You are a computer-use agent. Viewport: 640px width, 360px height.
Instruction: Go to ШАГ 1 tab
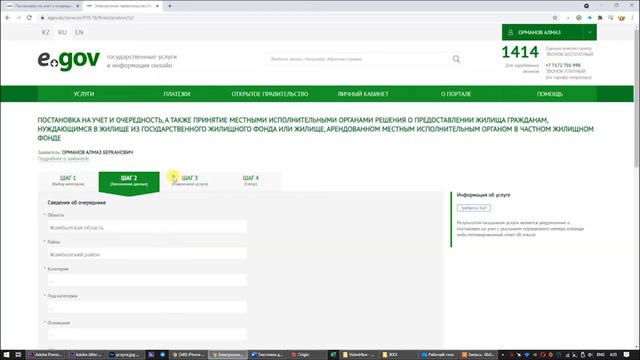[68, 181]
